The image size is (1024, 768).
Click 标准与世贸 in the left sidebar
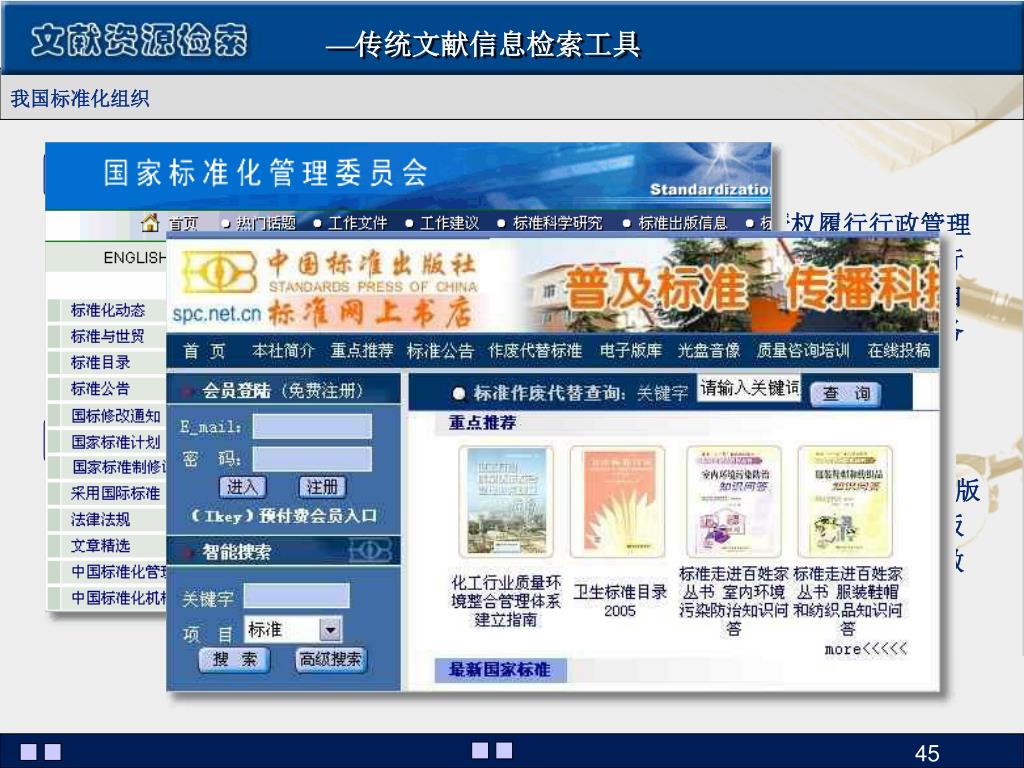pos(108,336)
